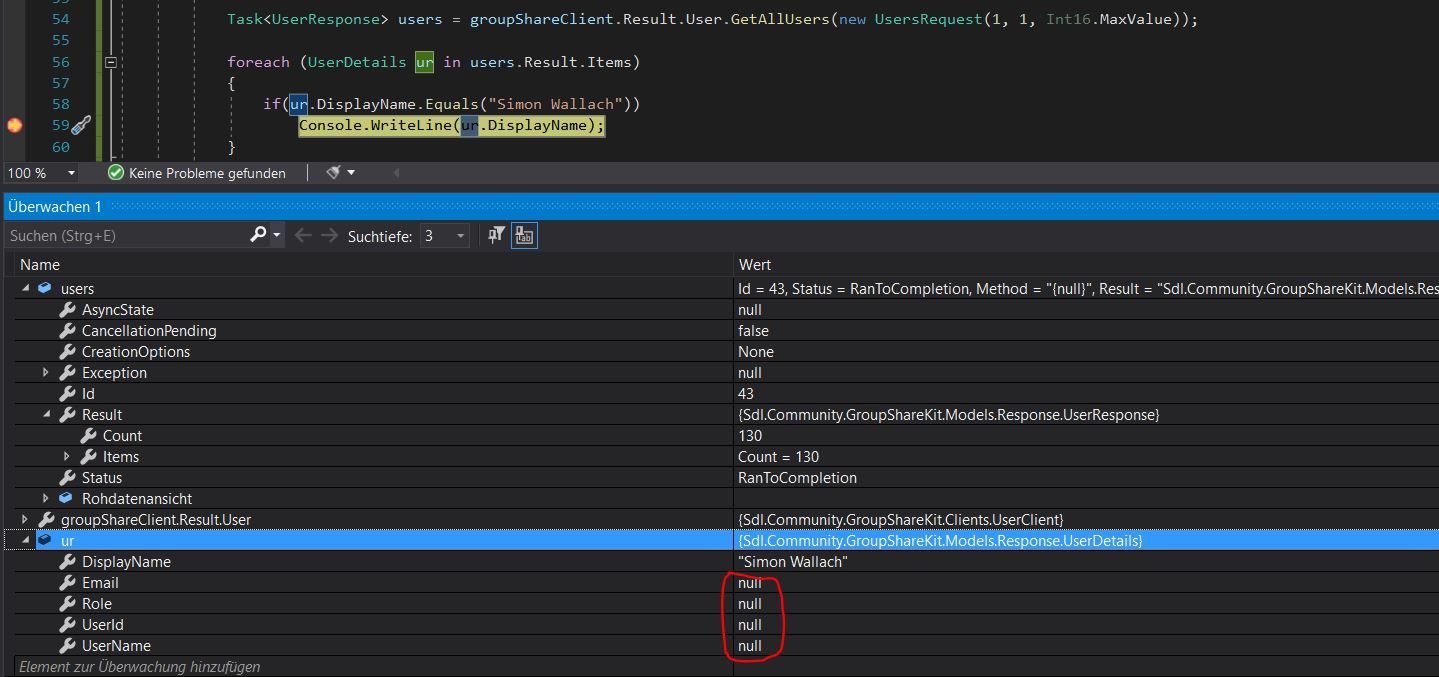
Task: Click the search next (right arrow) button
Action: [328, 235]
